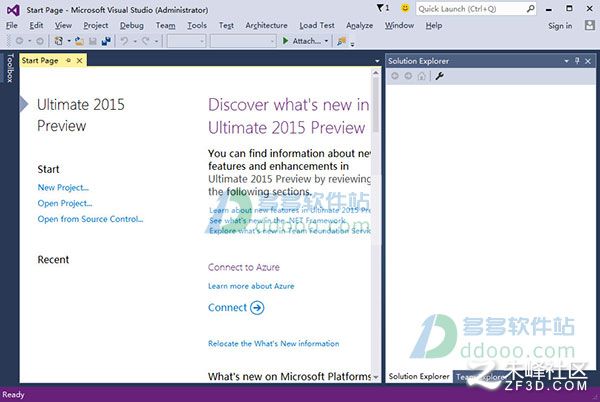Image resolution: width=600 pixels, height=402 pixels.
Task: Click the Start Page scrollbar down arrow
Action: [x=376, y=377]
